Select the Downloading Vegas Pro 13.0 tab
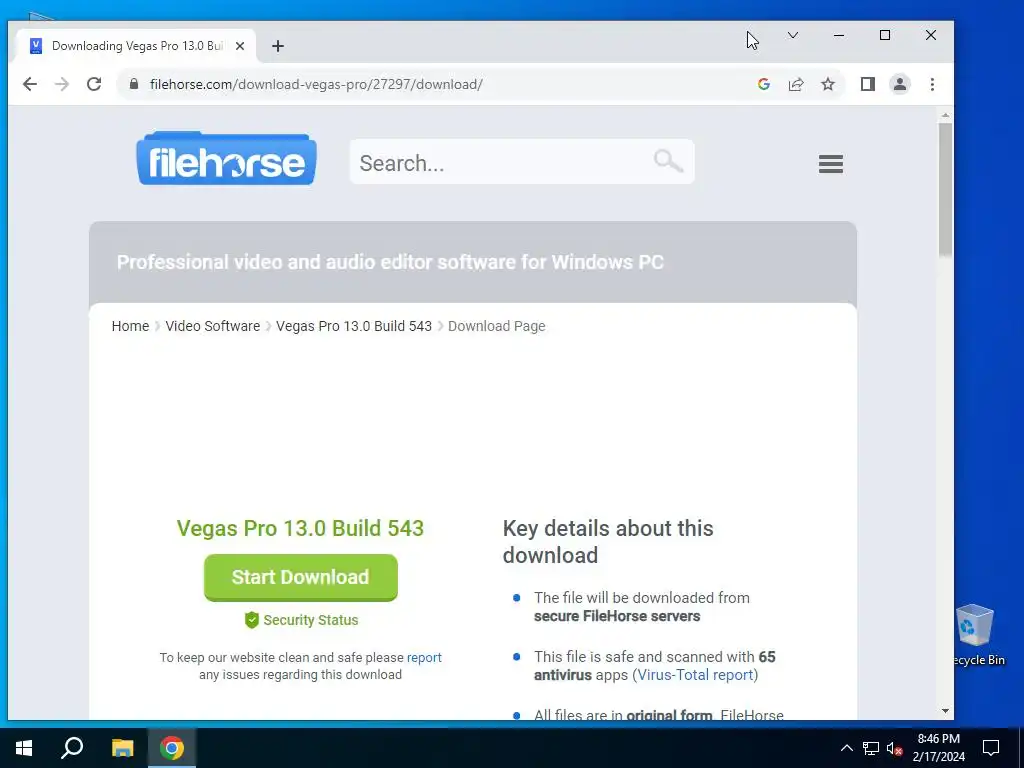 (136, 46)
